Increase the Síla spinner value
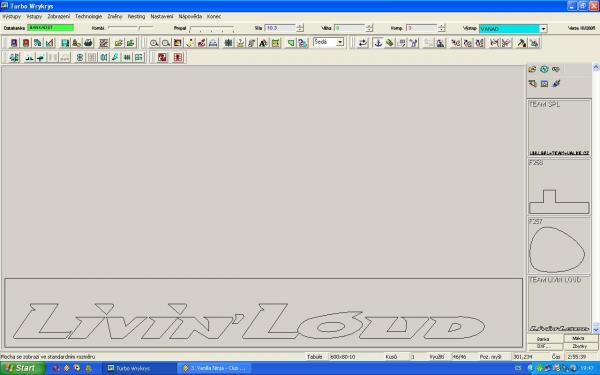Viewport: 600px width, 375px height. 300,26
